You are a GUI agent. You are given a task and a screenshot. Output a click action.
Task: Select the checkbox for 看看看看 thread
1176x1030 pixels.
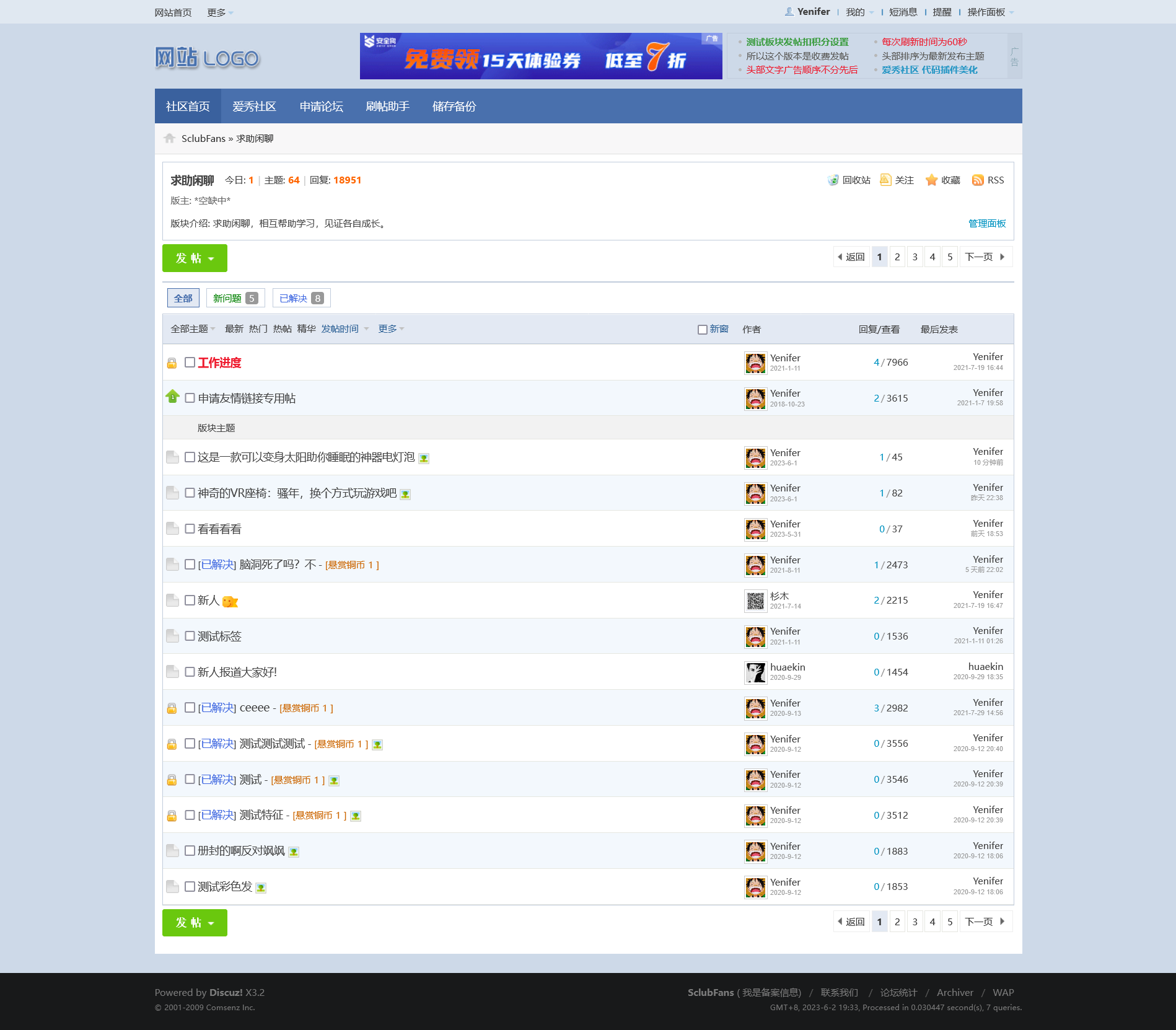[190, 529]
